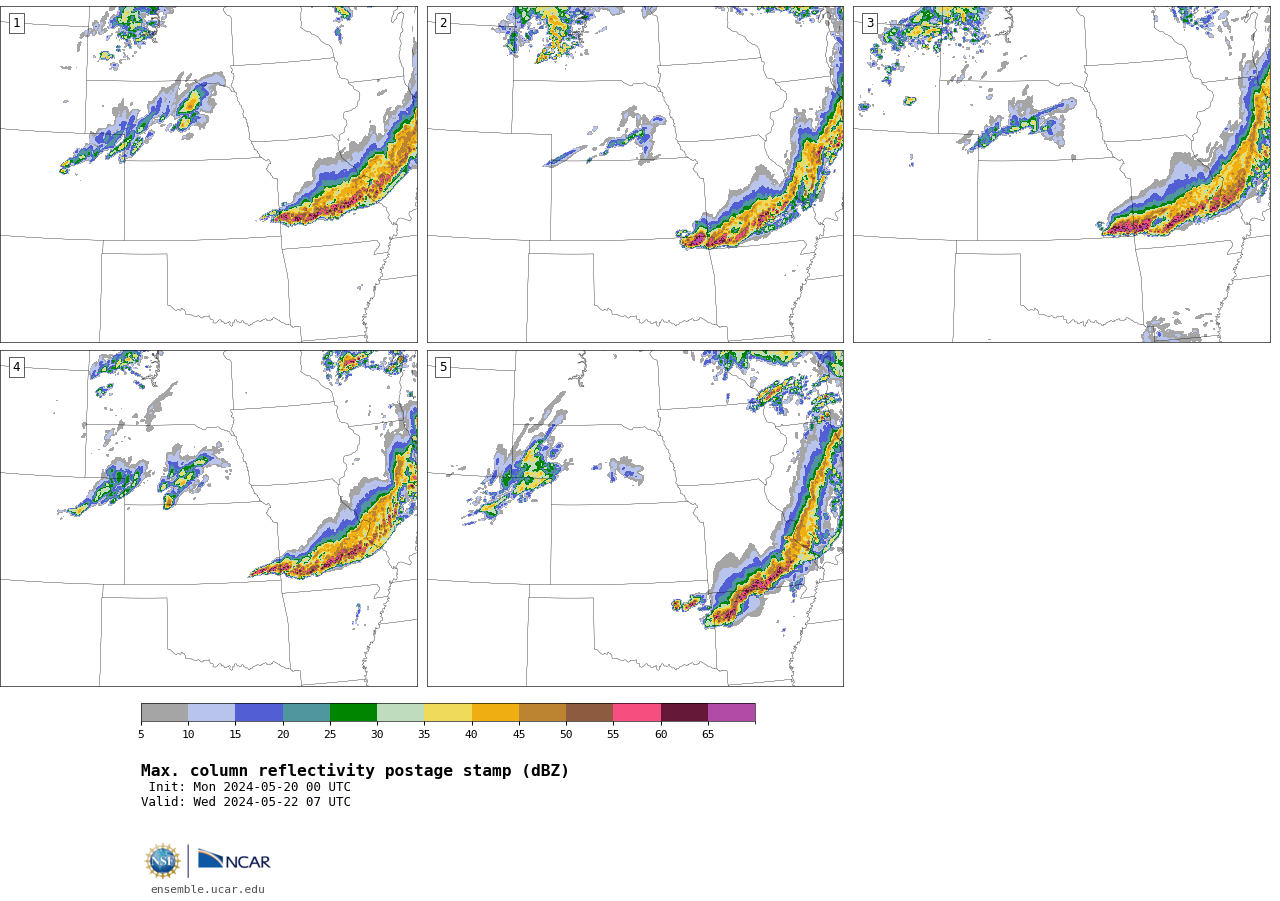Click the brown 50-55 dBZ swatch
Screen dimensions: 1280x901
[x=590, y=713]
